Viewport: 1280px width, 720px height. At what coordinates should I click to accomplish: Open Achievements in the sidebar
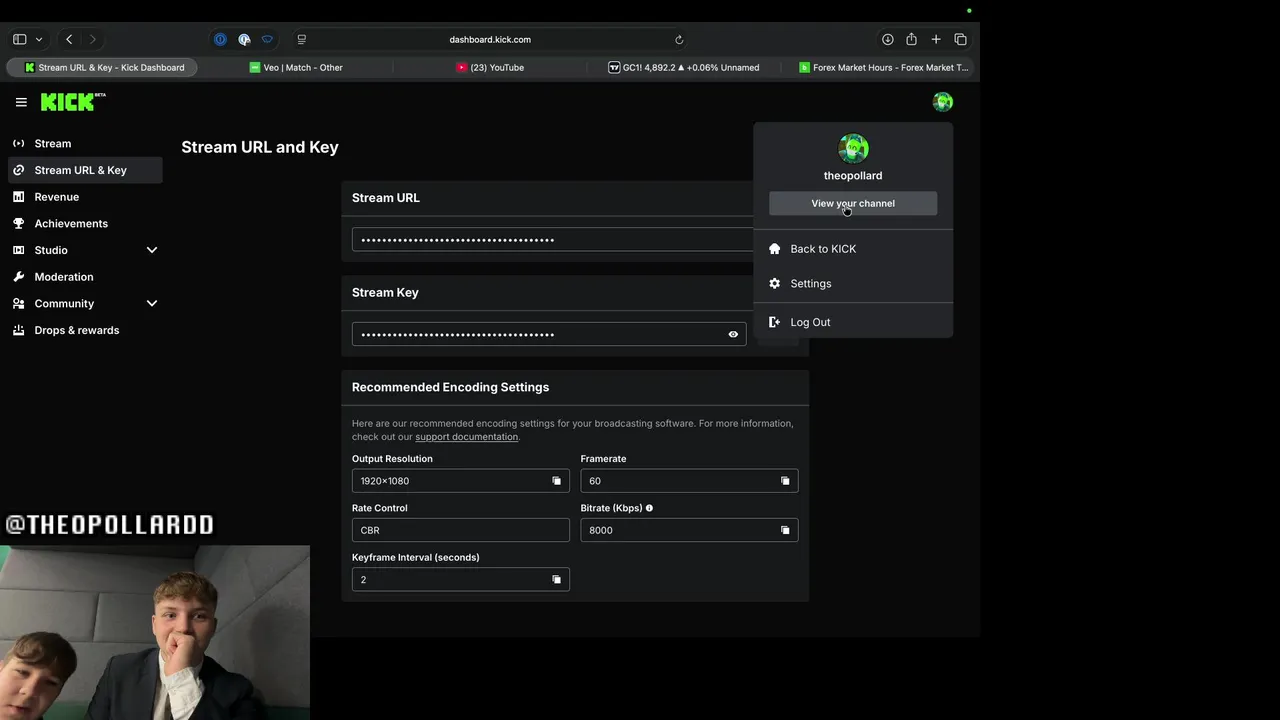point(85,223)
